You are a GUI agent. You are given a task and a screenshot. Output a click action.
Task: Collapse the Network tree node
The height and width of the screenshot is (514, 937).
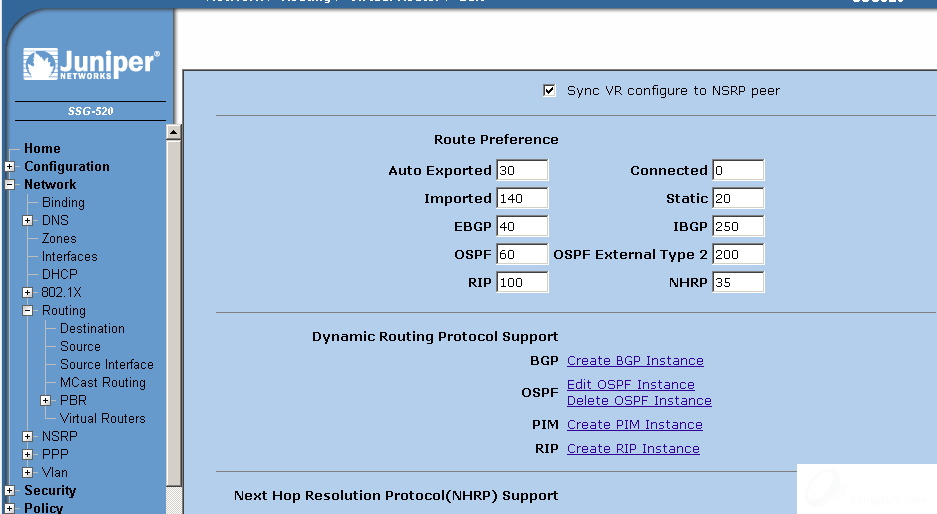(10, 185)
